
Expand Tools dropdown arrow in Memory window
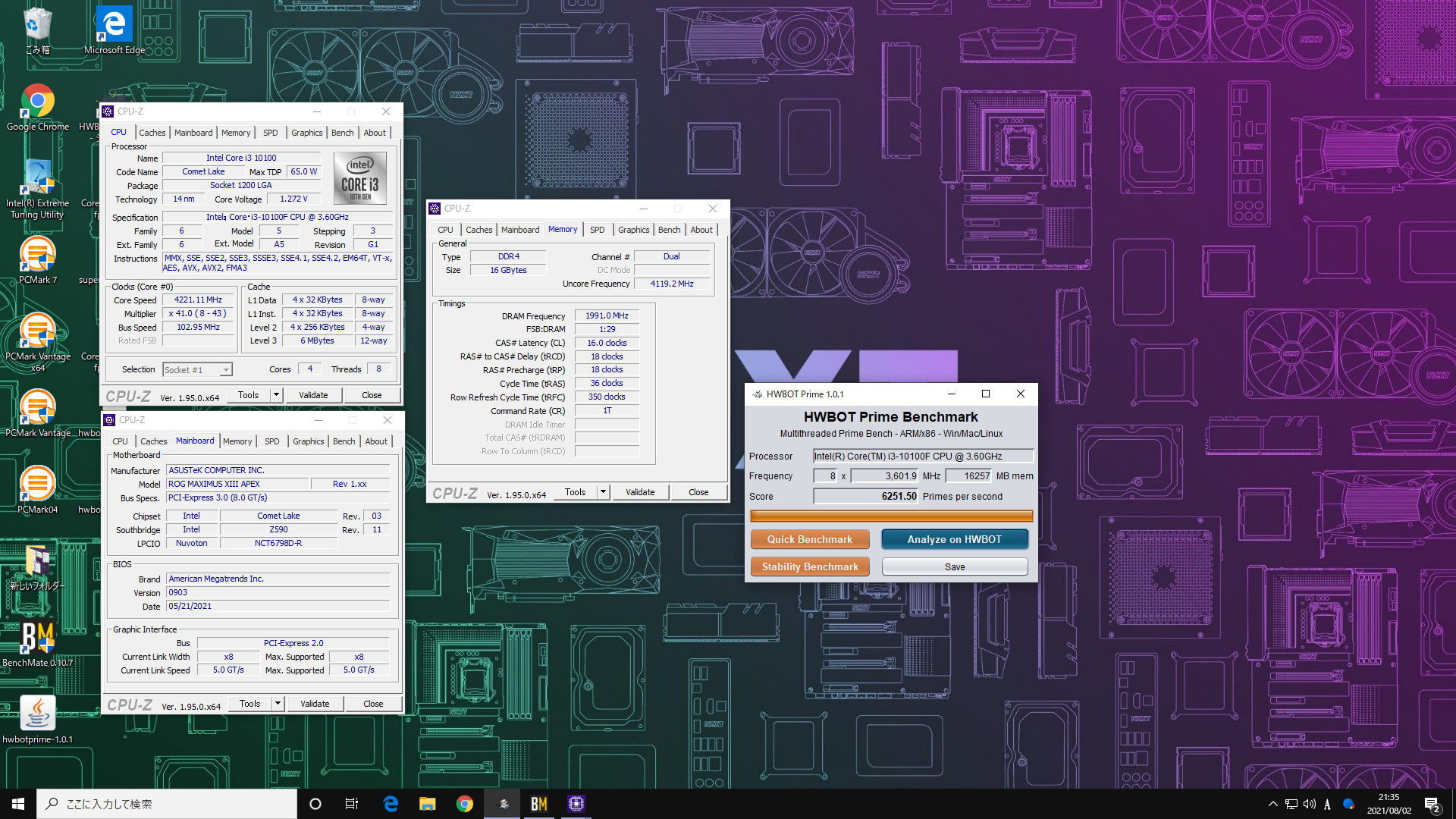click(603, 492)
